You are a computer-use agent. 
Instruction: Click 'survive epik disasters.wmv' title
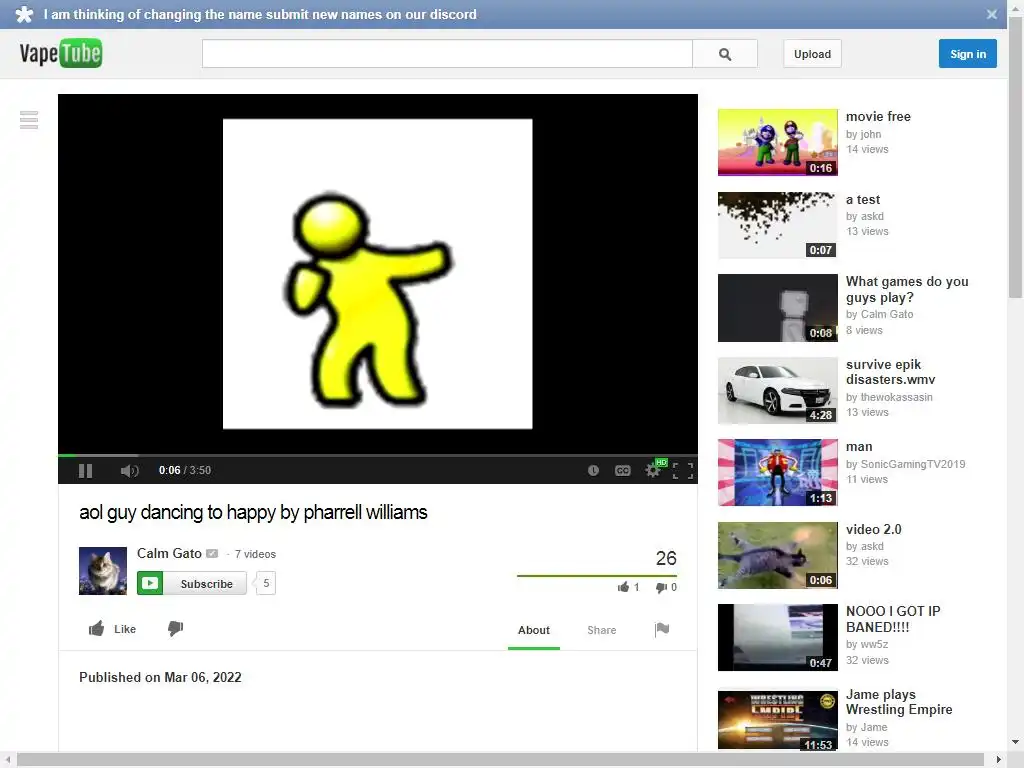(891, 372)
